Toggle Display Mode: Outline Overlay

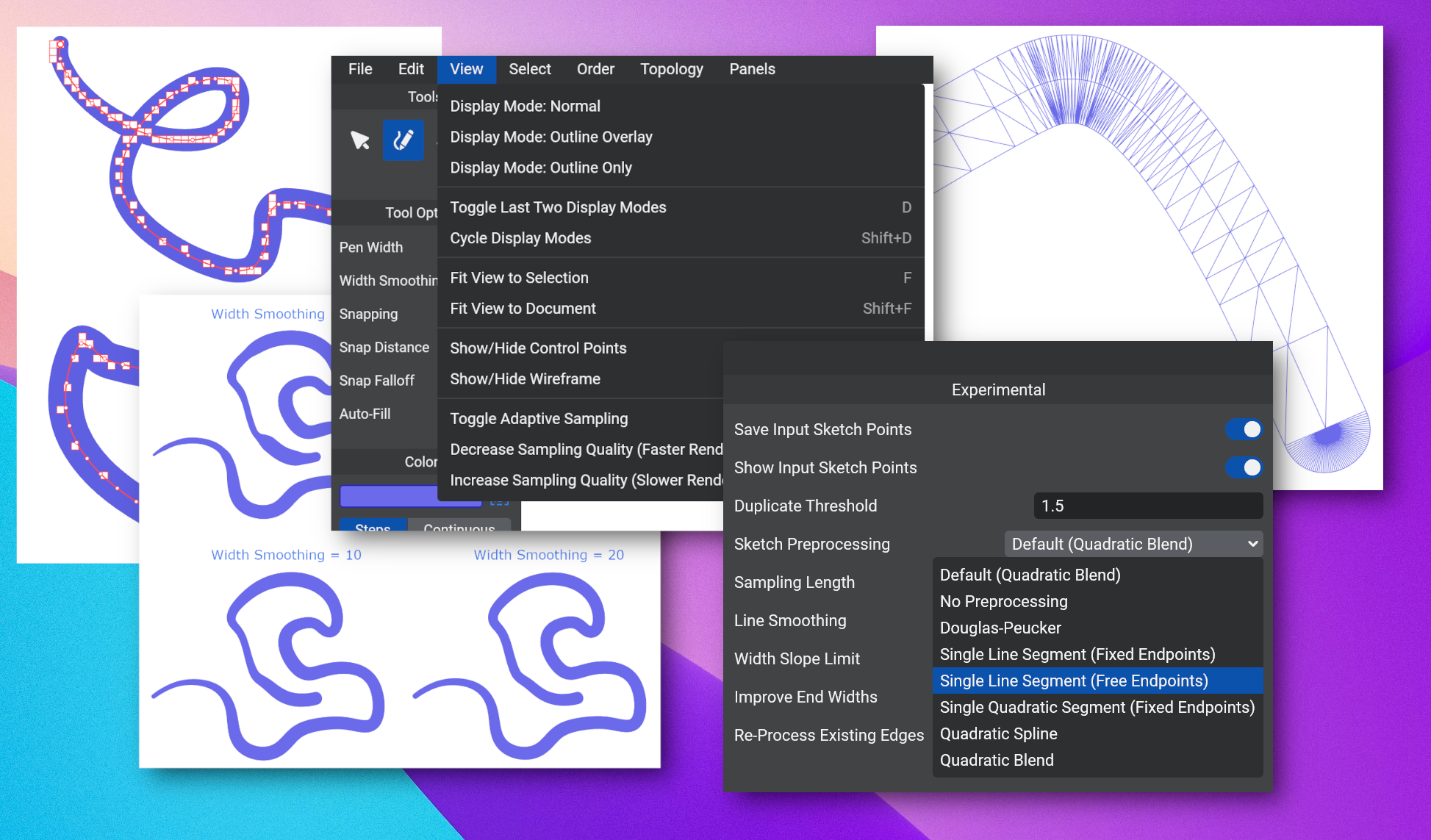(x=552, y=137)
